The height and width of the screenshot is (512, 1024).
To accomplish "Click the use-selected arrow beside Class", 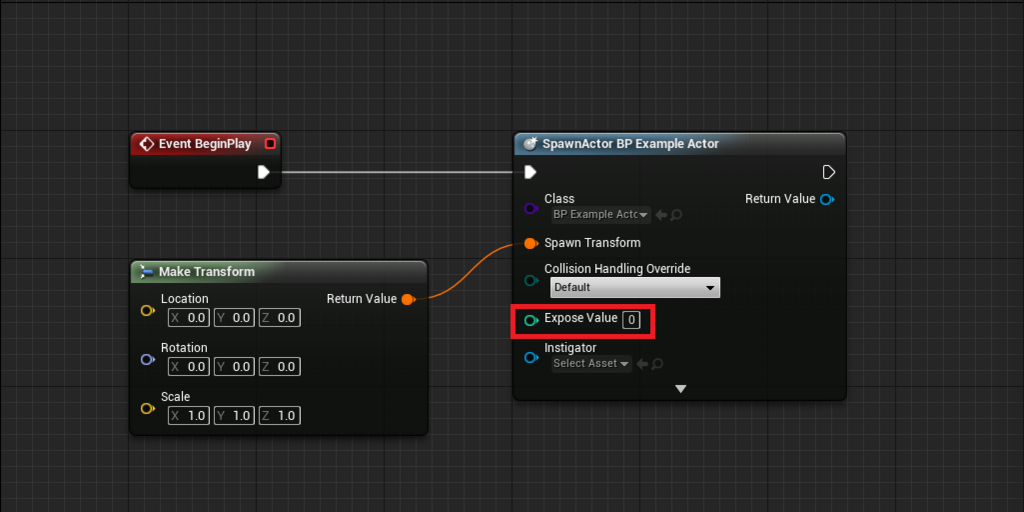I will pyautogui.click(x=661, y=214).
